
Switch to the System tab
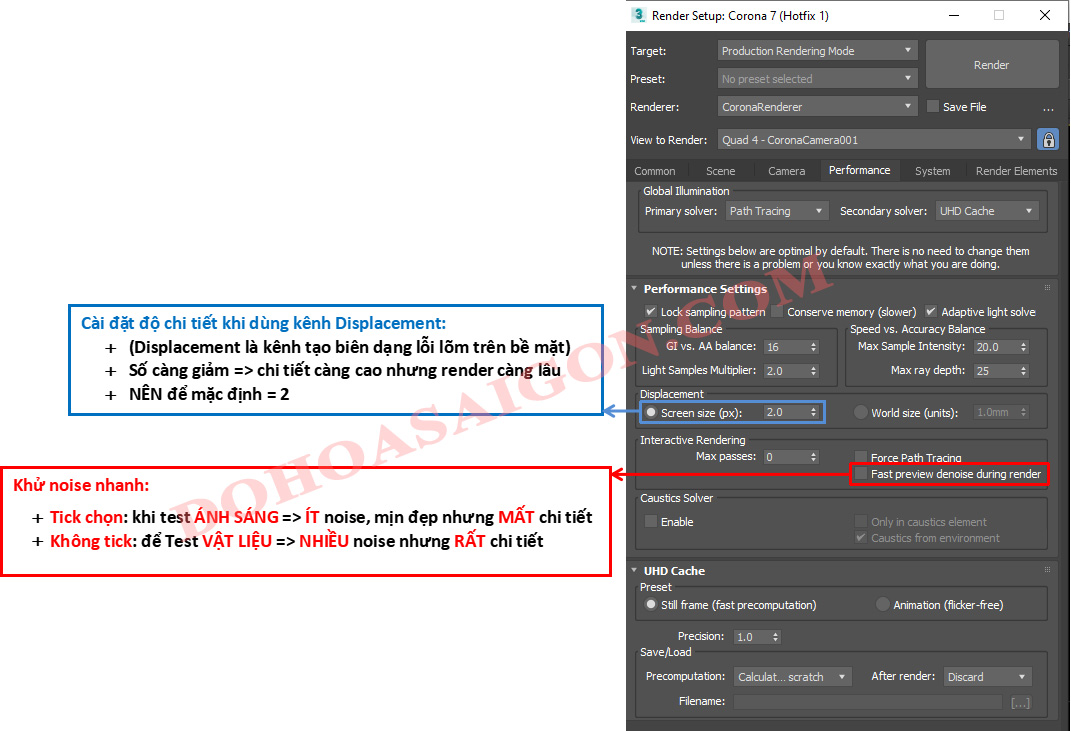click(x=931, y=170)
